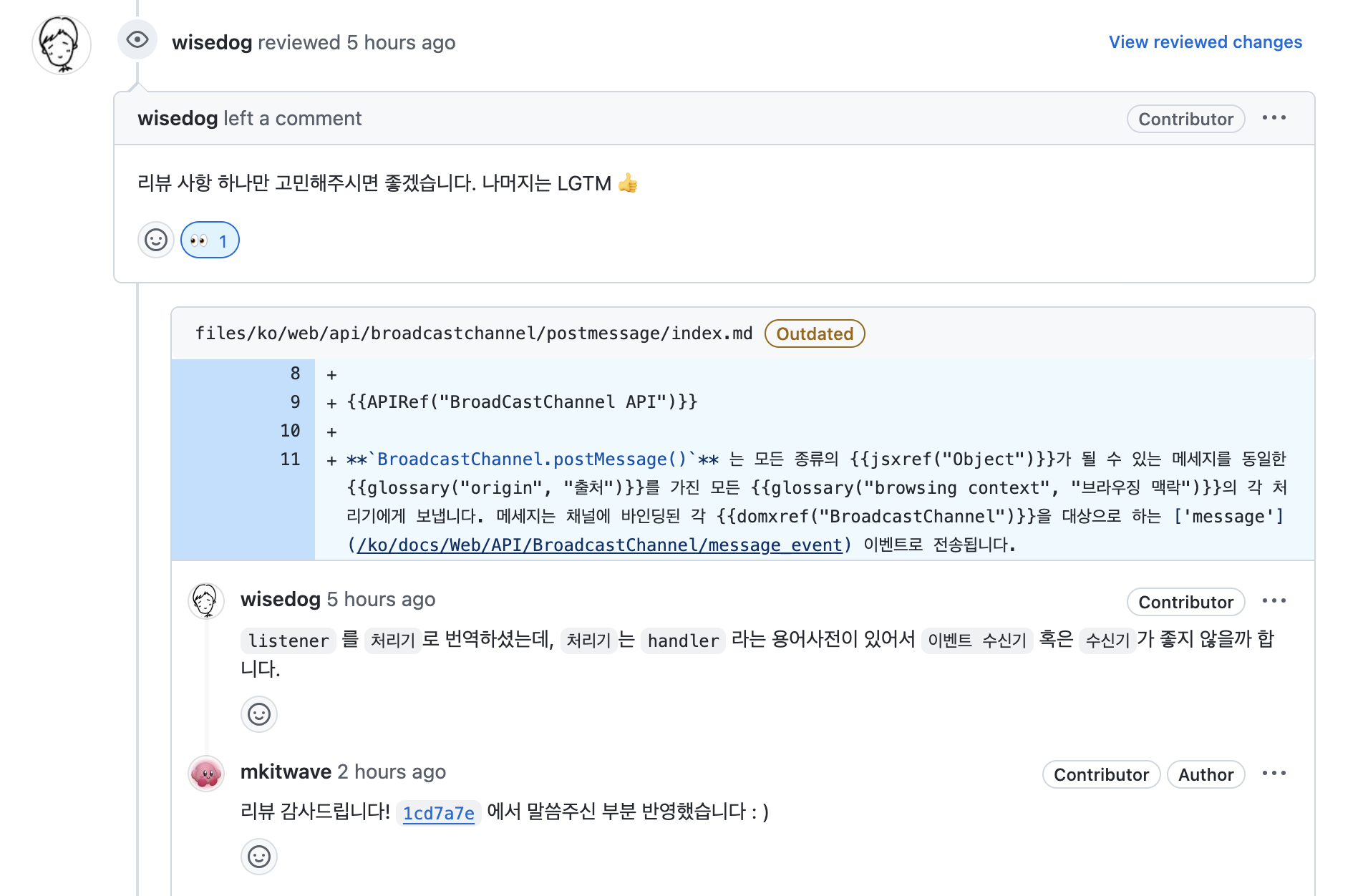This screenshot has width=1363, height=896.
Task: Open the postmessage/index.md file path
Action: click(x=473, y=333)
